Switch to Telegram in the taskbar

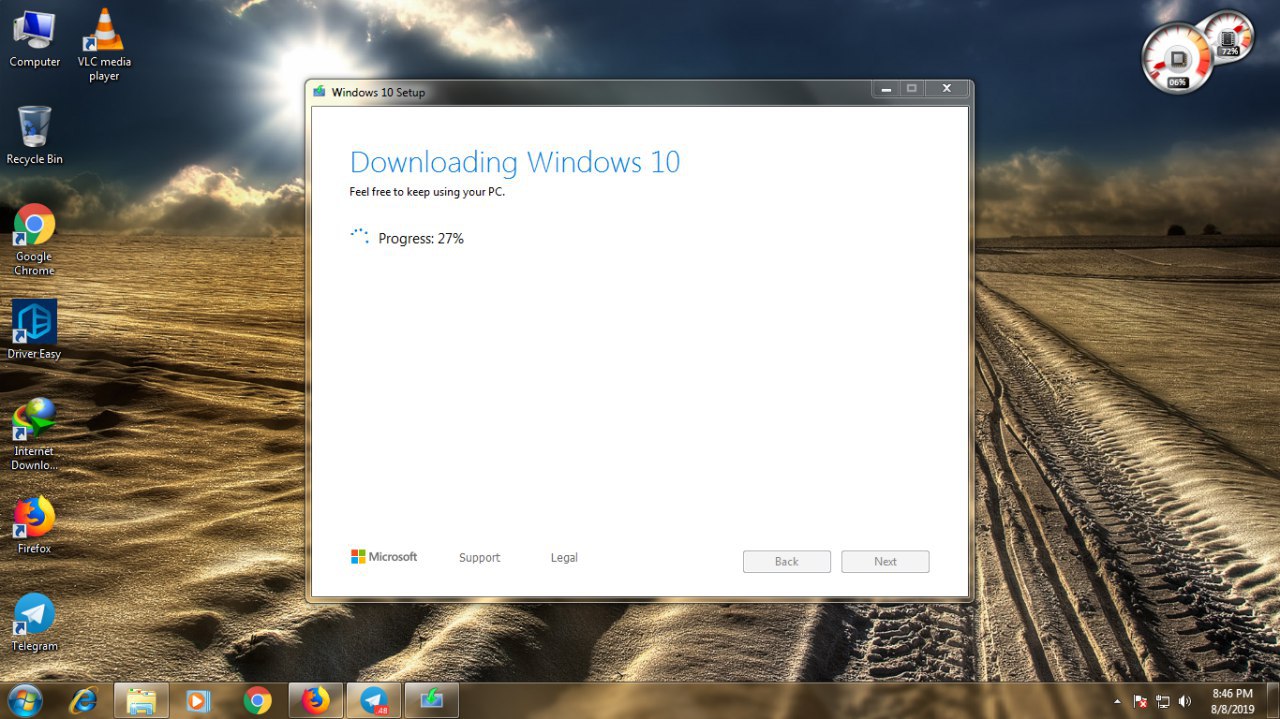click(374, 700)
